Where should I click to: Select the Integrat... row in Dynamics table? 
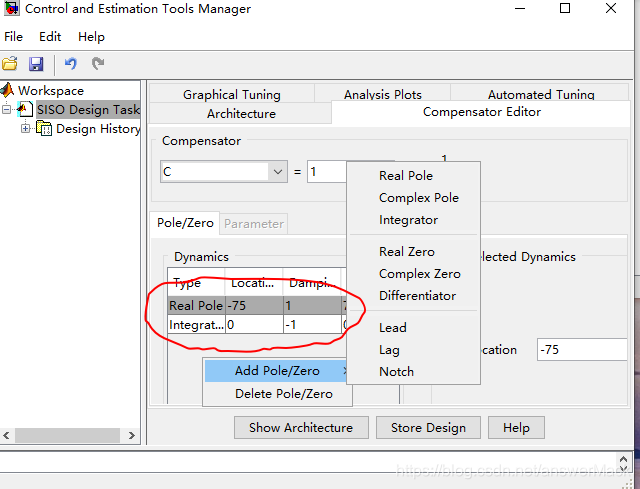click(x=257, y=325)
